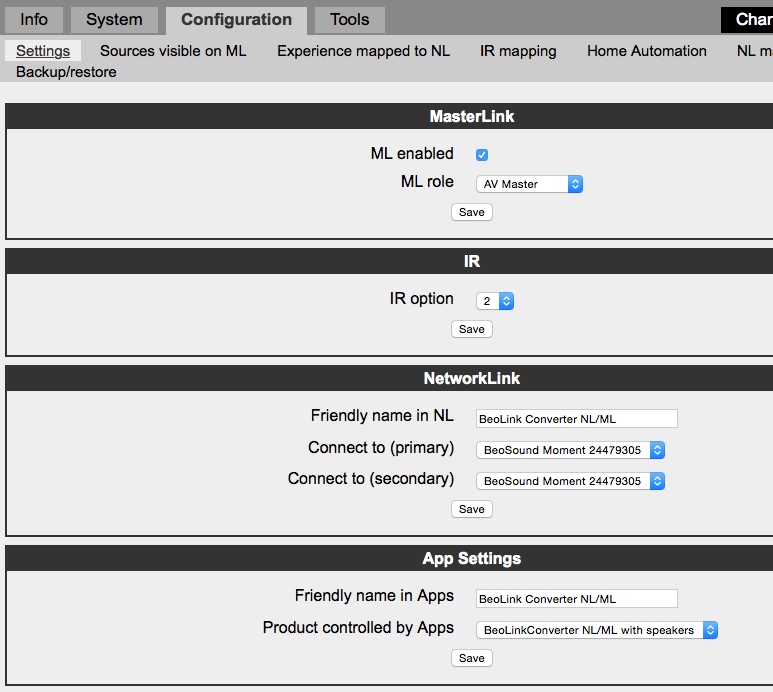Image resolution: width=773 pixels, height=692 pixels.
Task: Save the App Settings section
Action: tap(471, 658)
